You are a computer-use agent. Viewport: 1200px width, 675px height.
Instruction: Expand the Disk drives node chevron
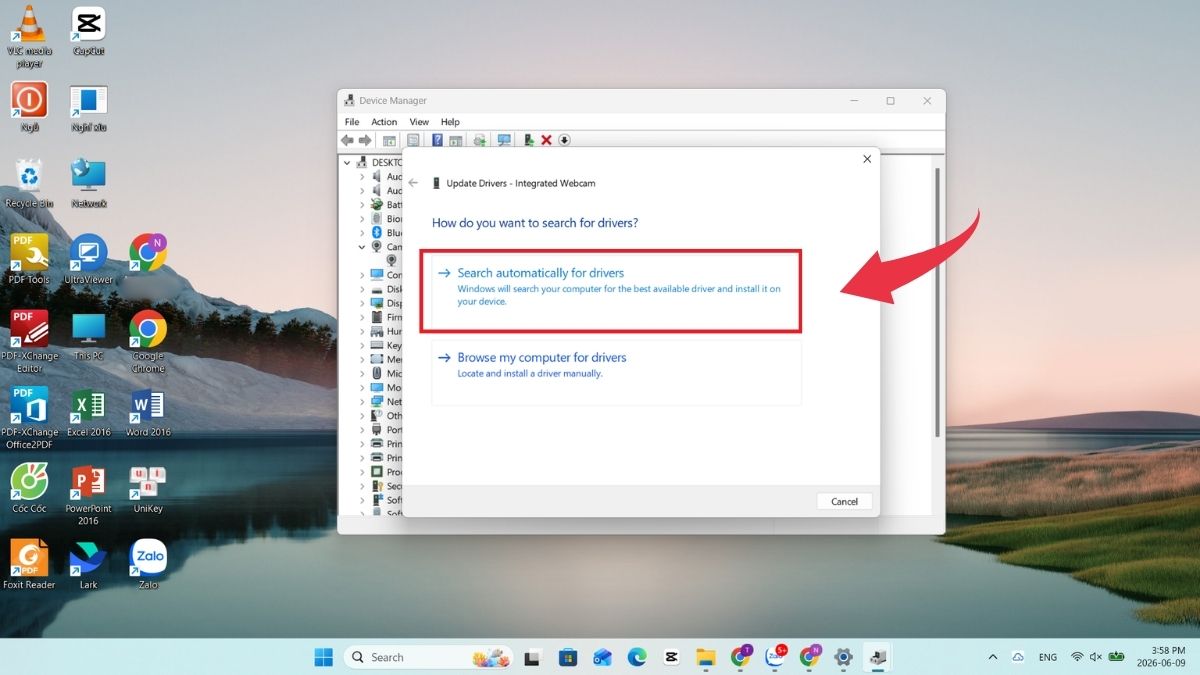[x=362, y=289]
